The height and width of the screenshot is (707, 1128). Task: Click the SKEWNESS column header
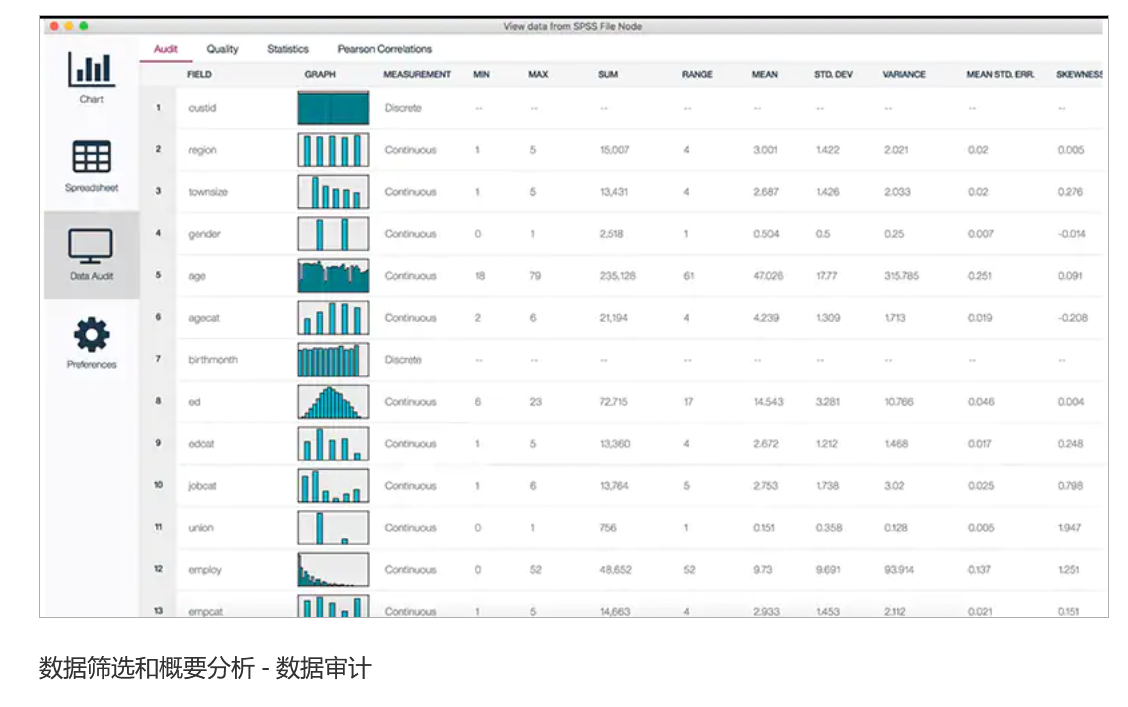pos(1079,75)
